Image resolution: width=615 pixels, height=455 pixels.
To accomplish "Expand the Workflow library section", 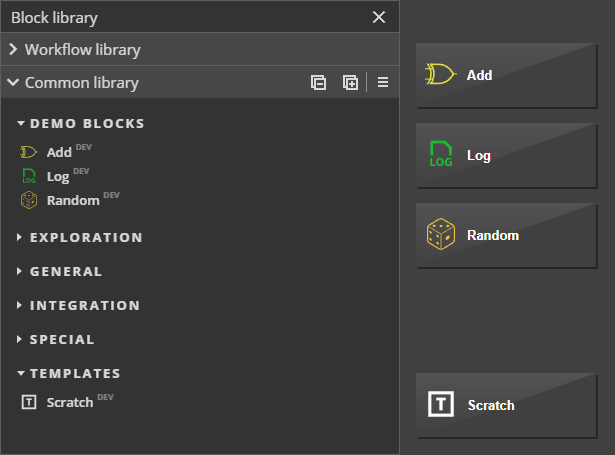I will click(13, 49).
